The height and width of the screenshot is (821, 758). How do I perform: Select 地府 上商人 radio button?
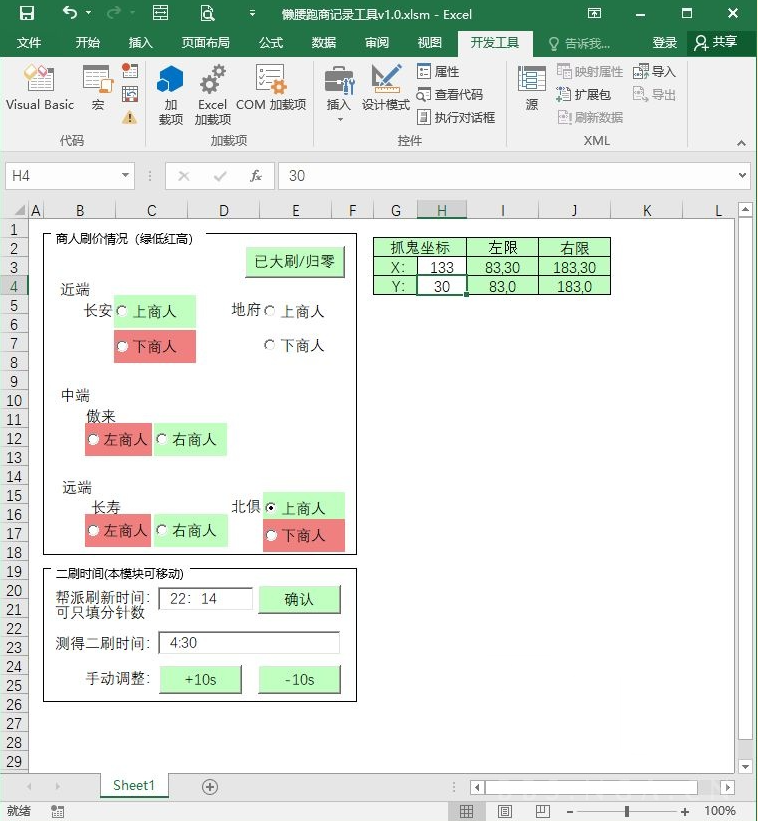(x=270, y=311)
